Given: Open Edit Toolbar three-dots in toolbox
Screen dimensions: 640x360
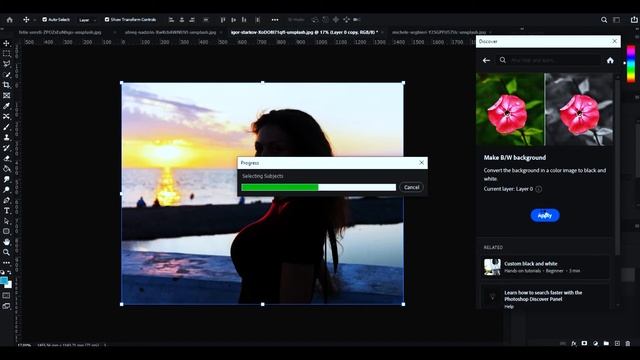Looking at the screenshot, I should (7, 263).
